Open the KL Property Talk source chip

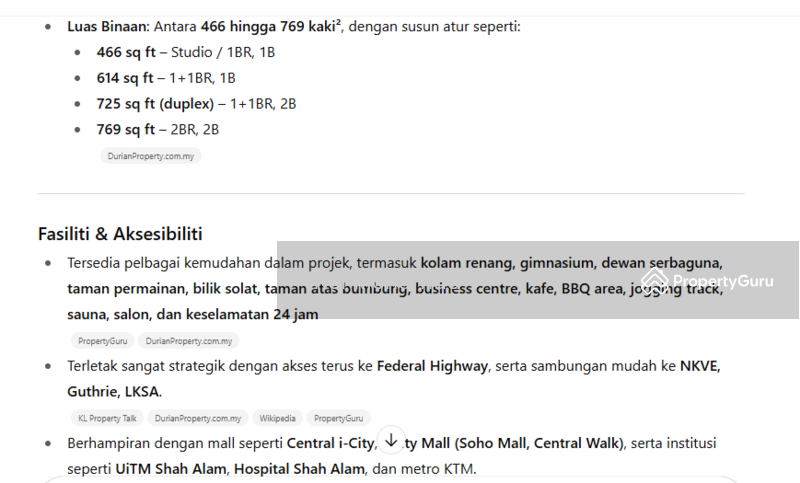click(107, 418)
